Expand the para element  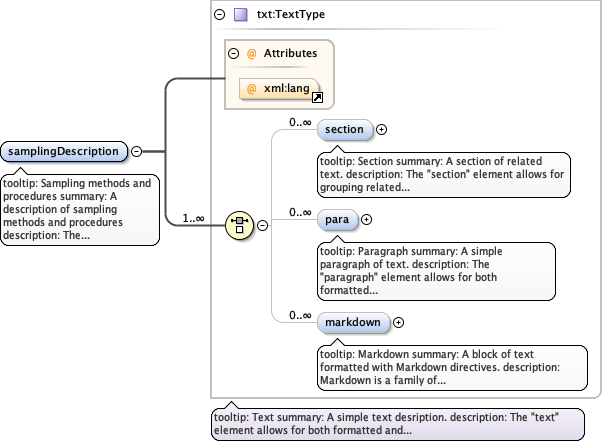(x=366, y=219)
